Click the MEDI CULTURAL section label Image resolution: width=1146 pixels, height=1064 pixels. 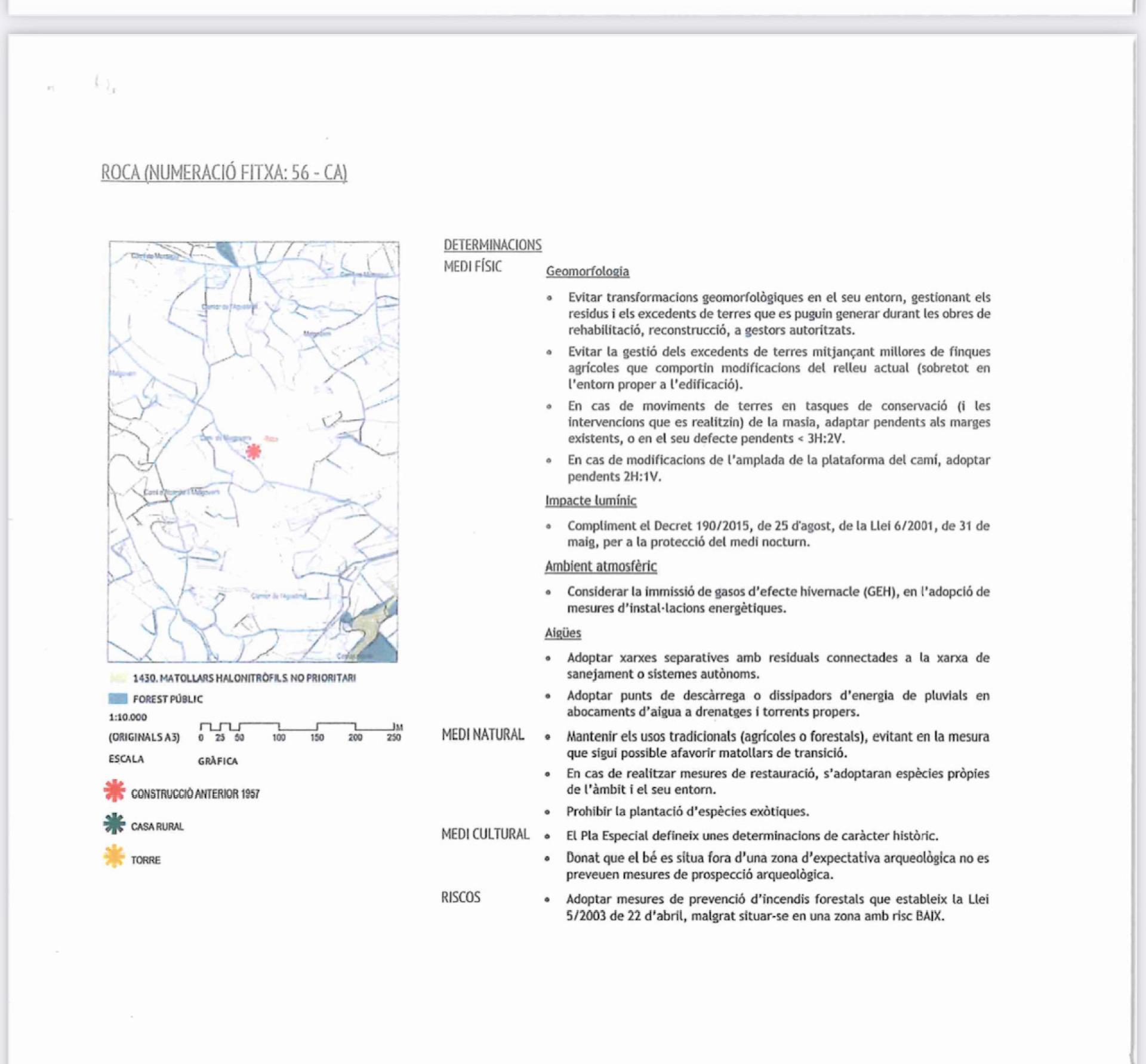[485, 834]
